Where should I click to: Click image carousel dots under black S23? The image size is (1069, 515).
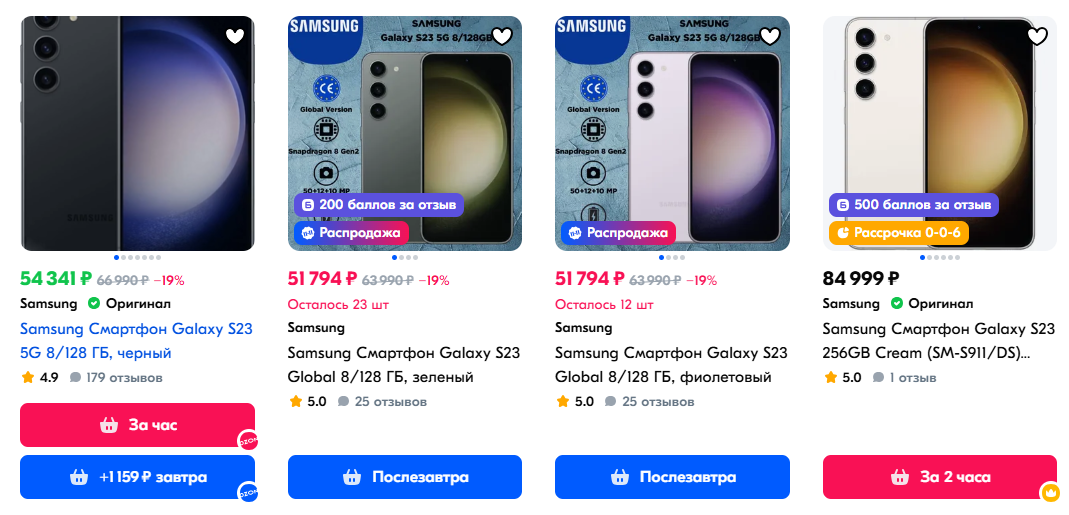click(138, 258)
